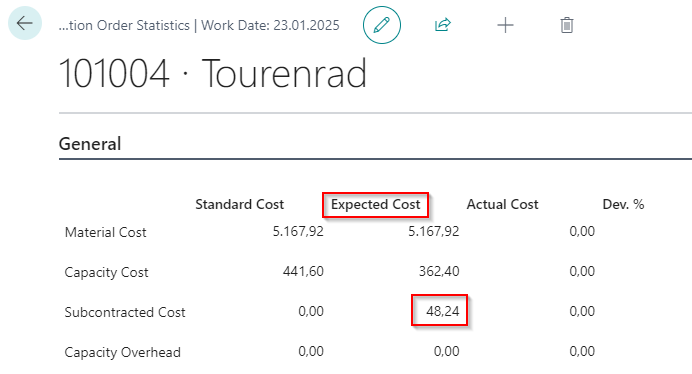Click the Dev. % column header
Image resolution: width=692 pixels, height=374 pixels.
pyautogui.click(x=623, y=204)
